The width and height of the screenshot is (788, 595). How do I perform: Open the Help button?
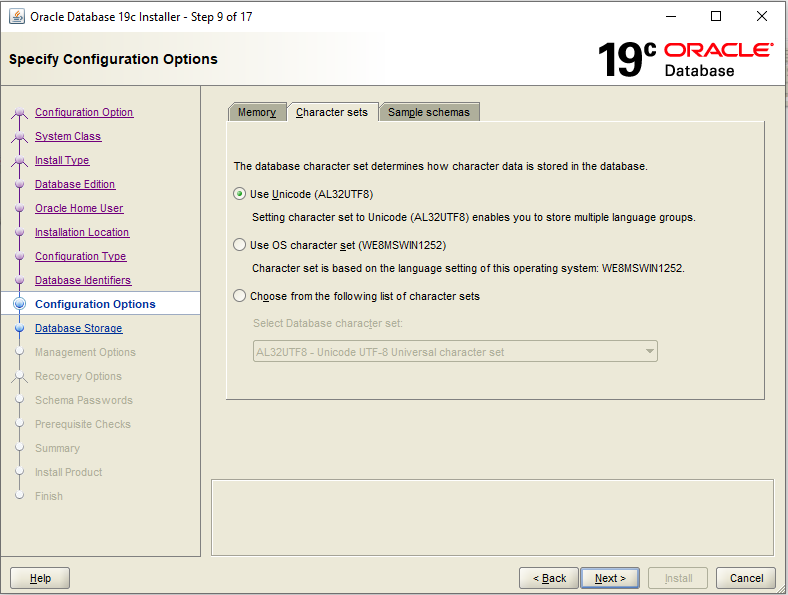pos(40,578)
